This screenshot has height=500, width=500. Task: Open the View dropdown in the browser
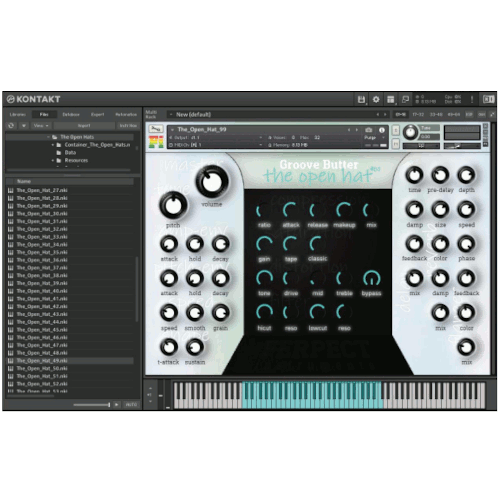tap(41, 126)
